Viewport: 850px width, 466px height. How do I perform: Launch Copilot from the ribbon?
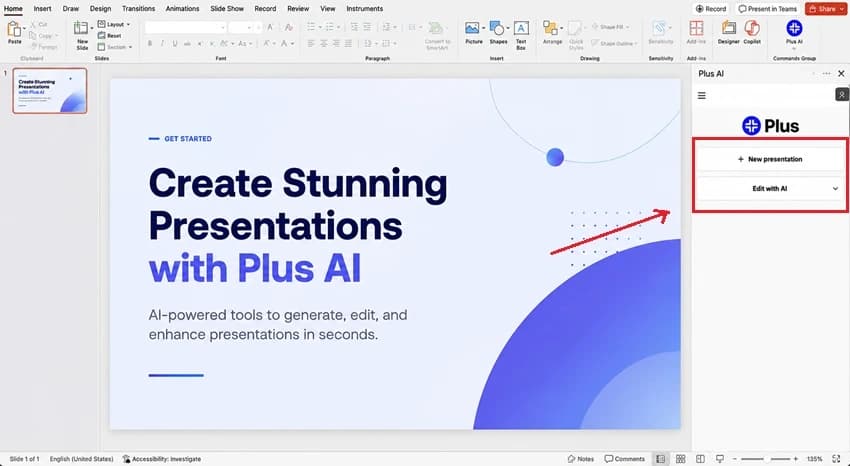click(752, 28)
